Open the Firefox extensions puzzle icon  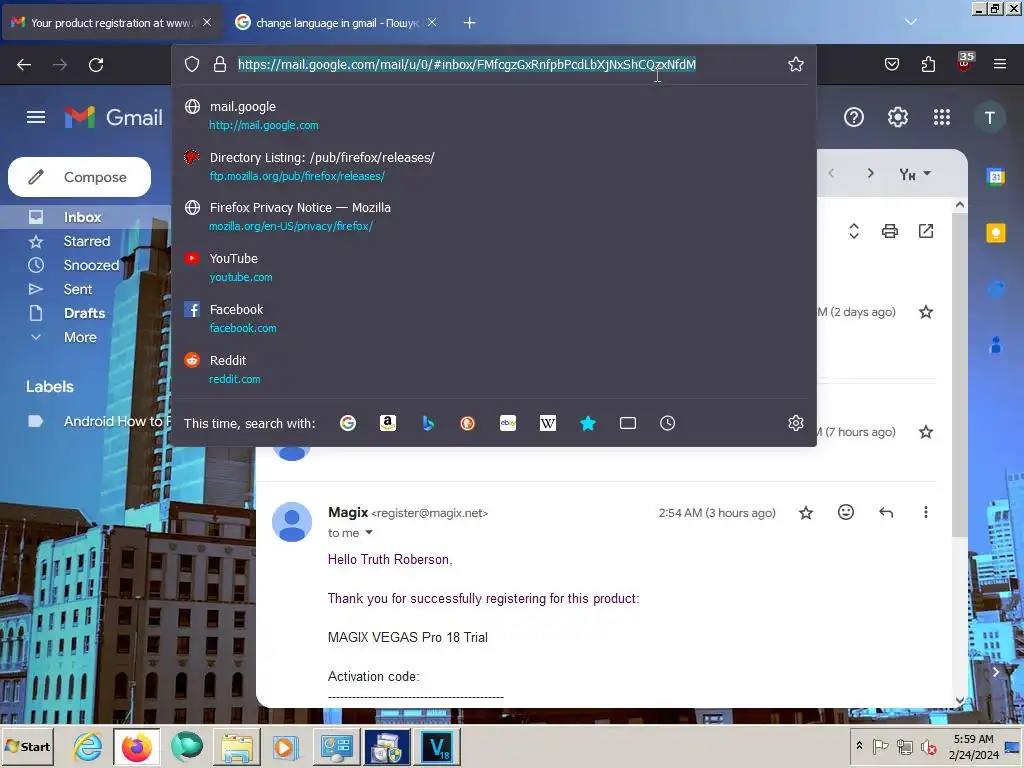tap(928, 64)
